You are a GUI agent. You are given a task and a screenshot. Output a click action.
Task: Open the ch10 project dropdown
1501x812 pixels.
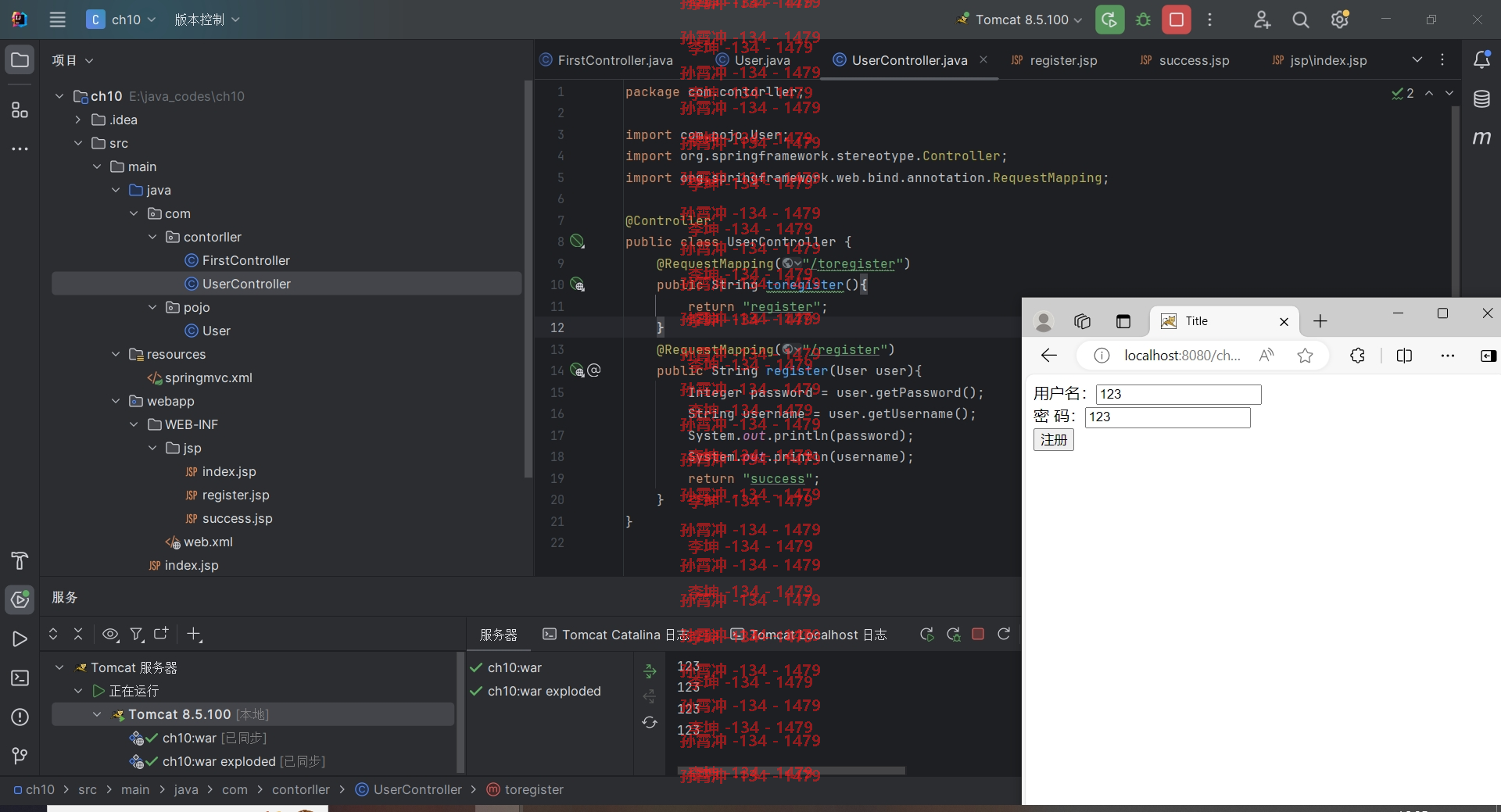click(x=121, y=20)
